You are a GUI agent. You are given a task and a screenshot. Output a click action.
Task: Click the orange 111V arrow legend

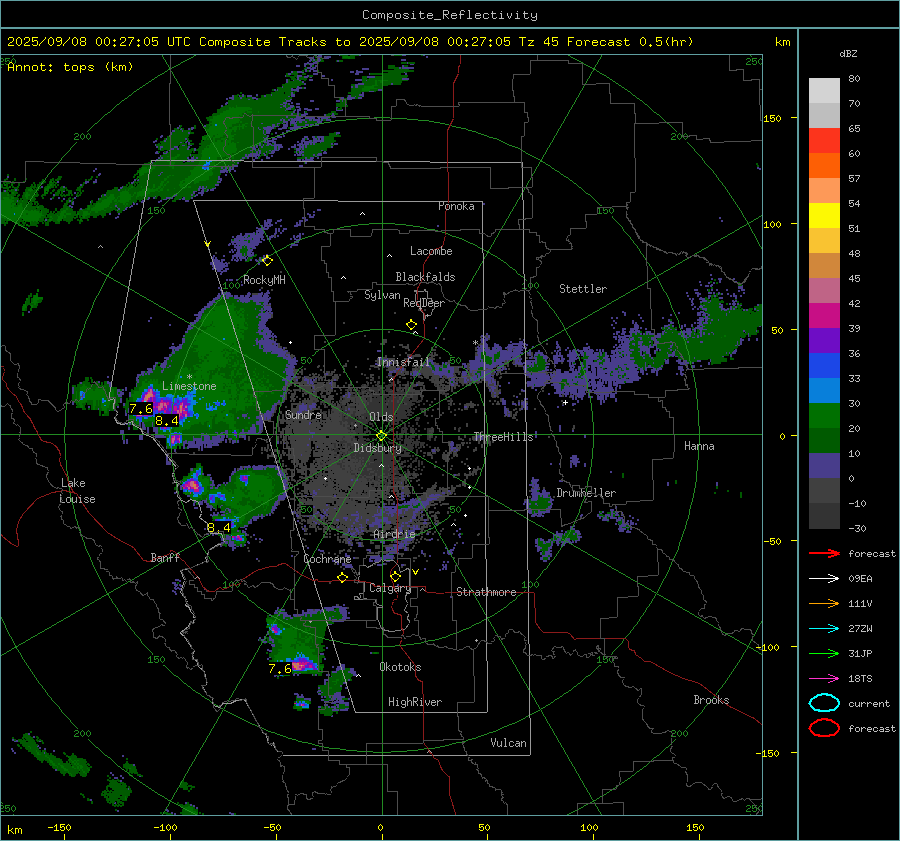coord(824,603)
